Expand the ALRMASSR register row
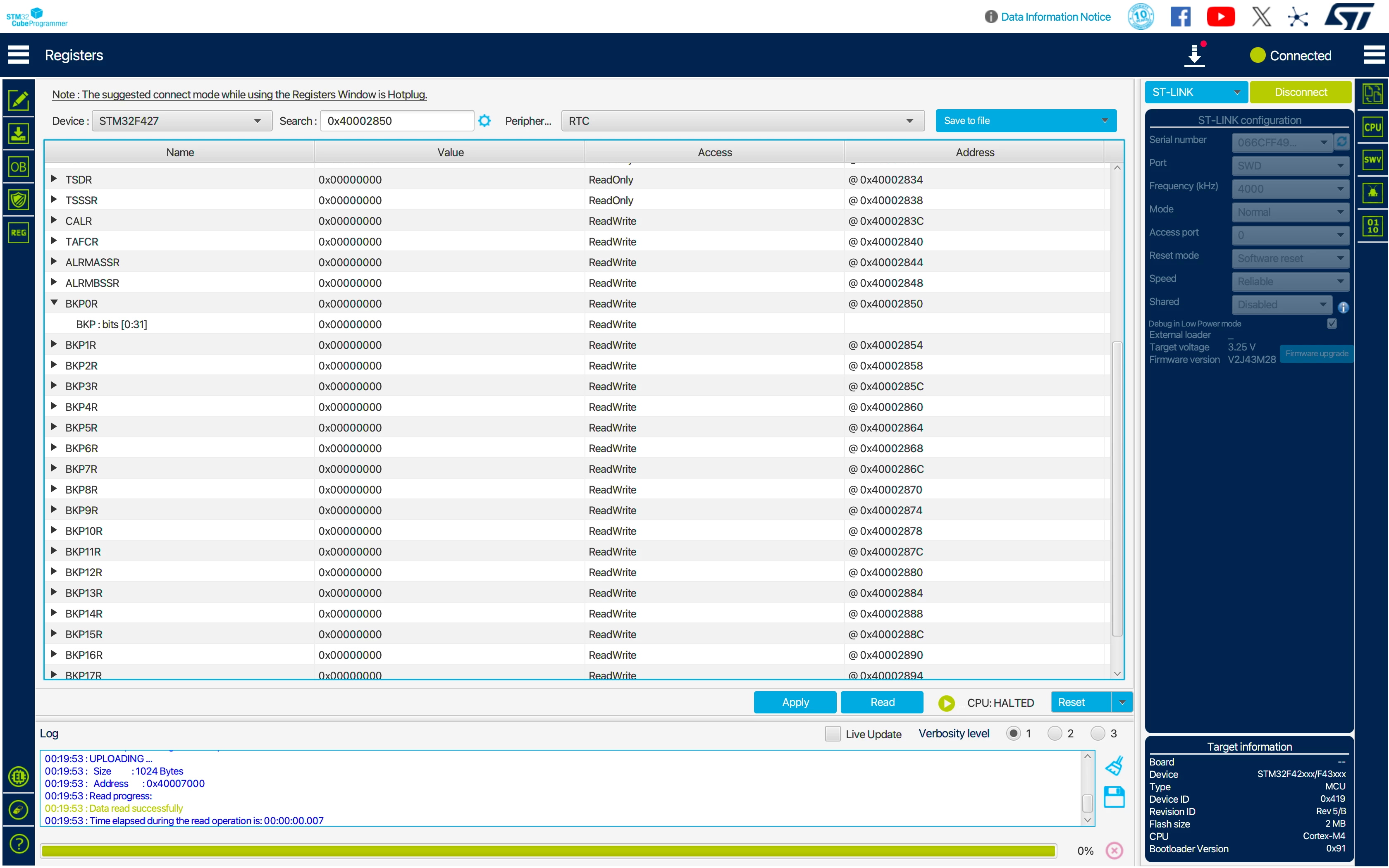 54,261
